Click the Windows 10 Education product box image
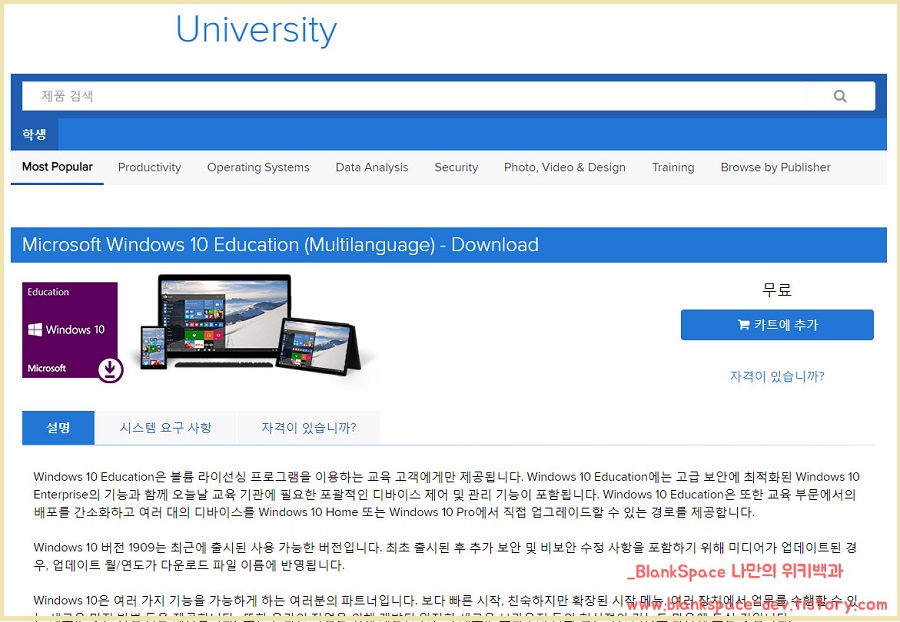The width and height of the screenshot is (900, 622). tap(70, 330)
